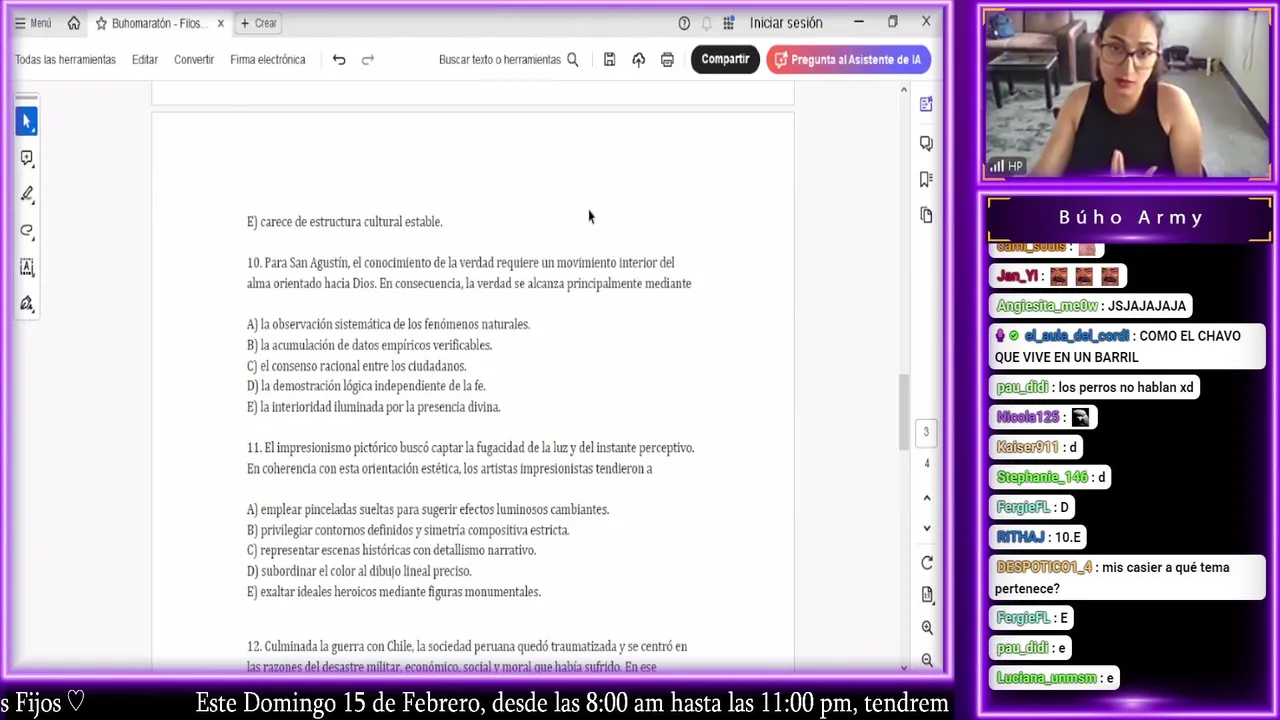1280x720 pixels.
Task: Open the apps grid icon
Action: (x=729, y=23)
